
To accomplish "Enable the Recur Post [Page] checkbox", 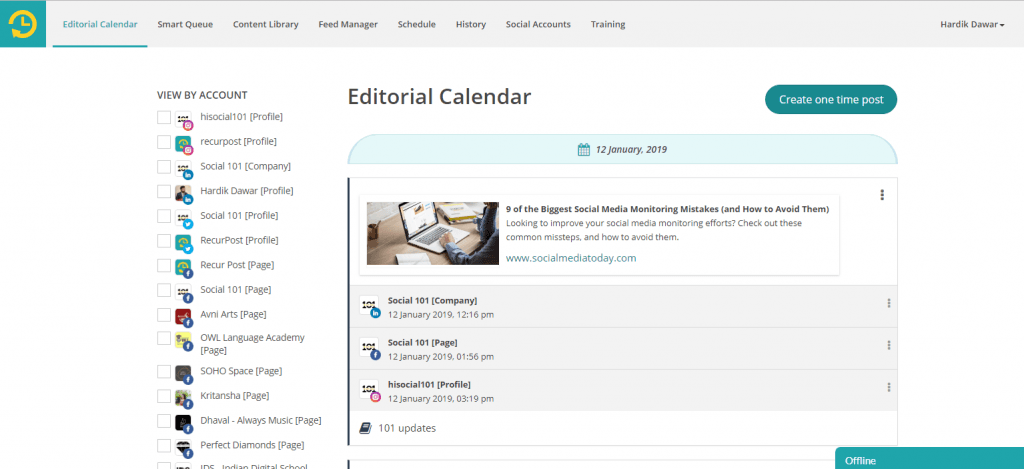I will [x=164, y=265].
